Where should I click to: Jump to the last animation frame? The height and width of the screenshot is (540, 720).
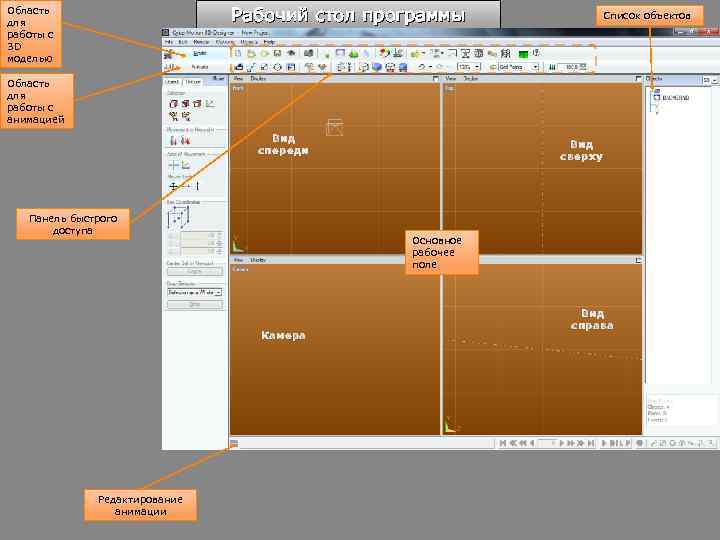(591, 443)
